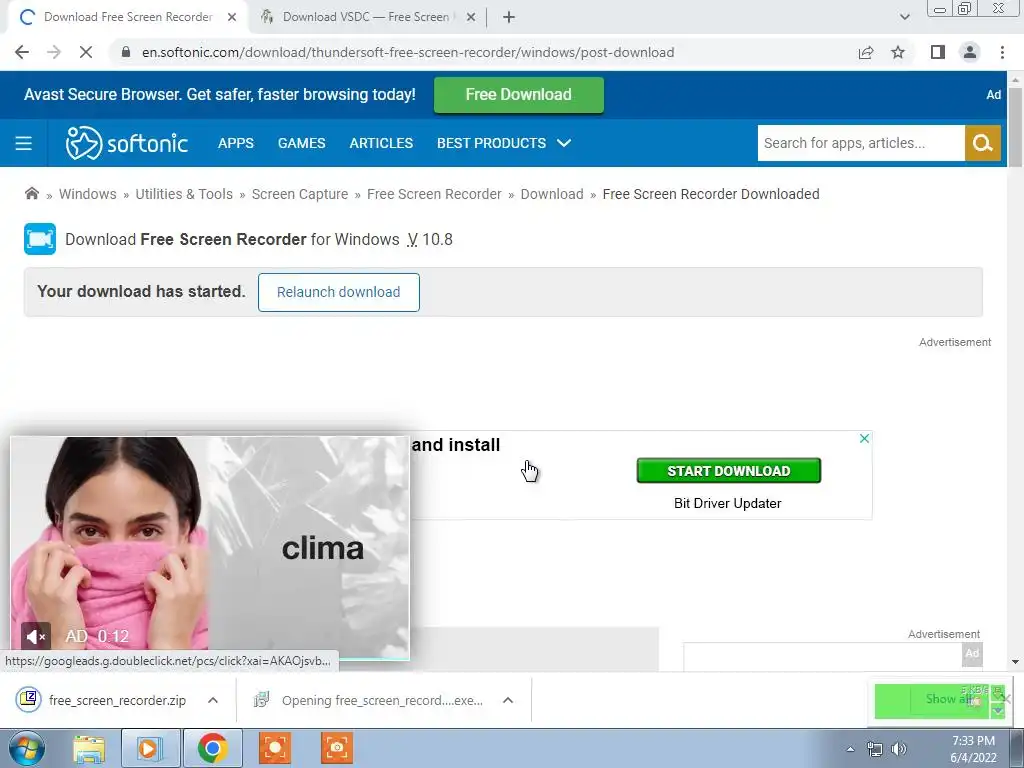
Task: Go to home via breadcrumb house icon
Action: 31,193
